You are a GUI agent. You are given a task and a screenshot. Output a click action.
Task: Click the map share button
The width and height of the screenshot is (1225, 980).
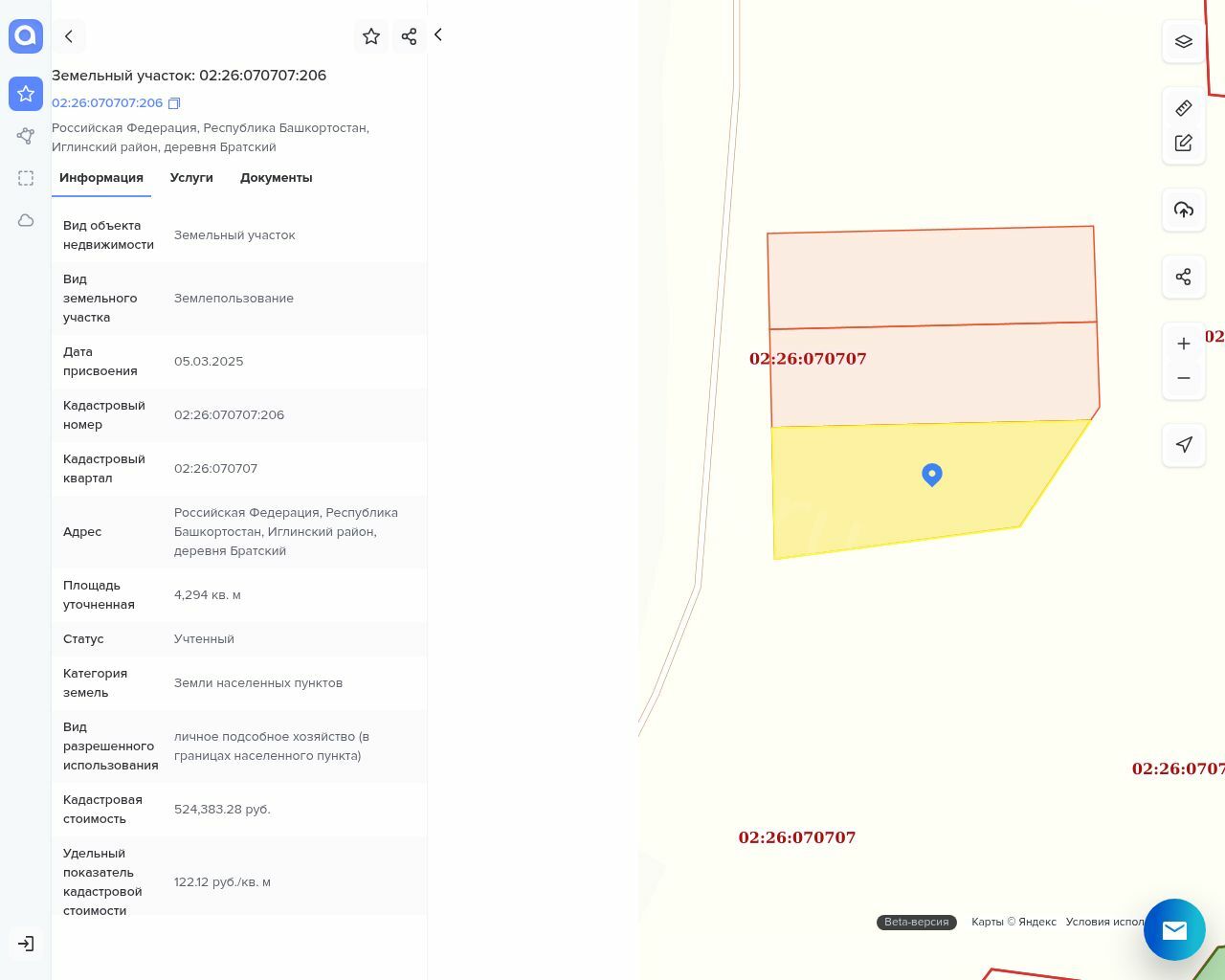(x=1184, y=277)
